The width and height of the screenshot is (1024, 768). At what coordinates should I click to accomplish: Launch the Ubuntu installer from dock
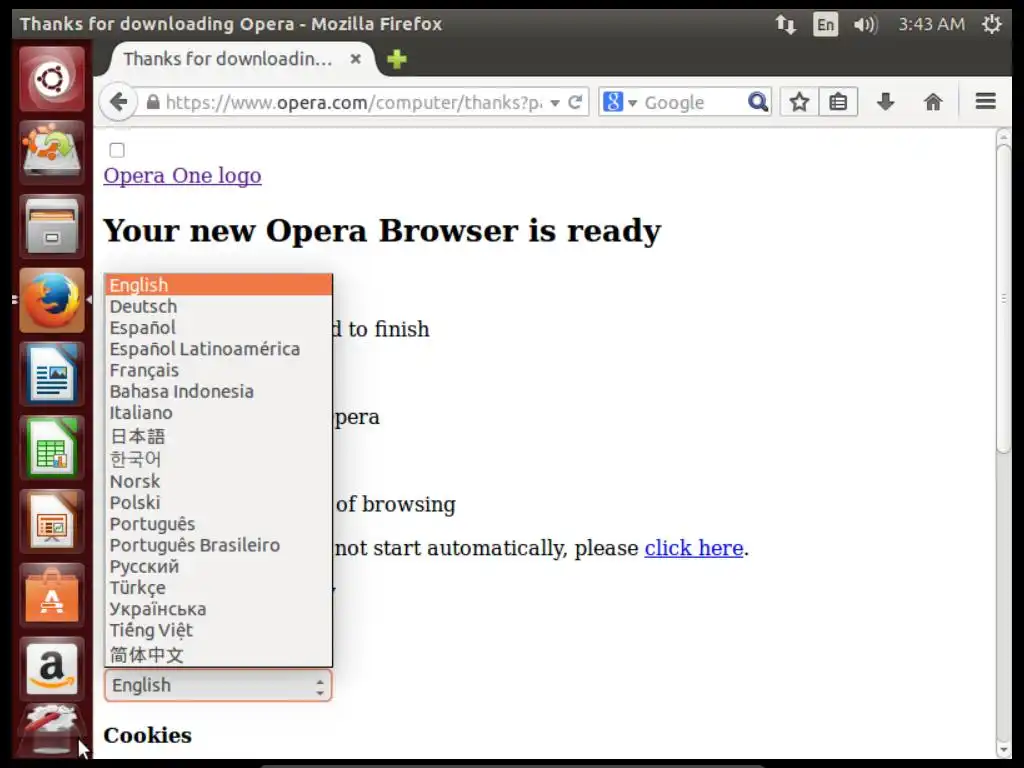52,152
